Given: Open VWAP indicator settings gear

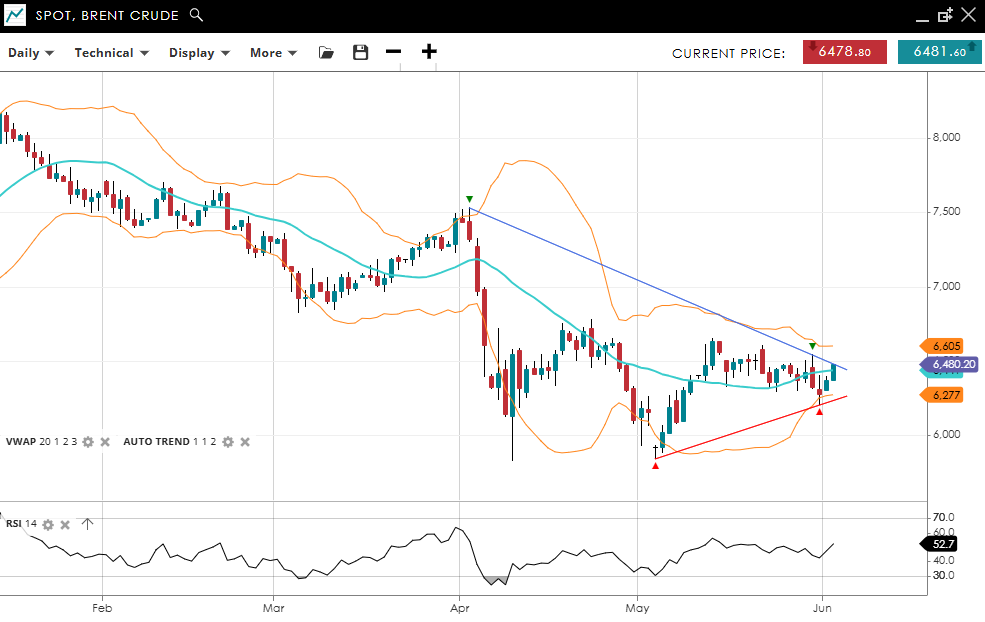Looking at the screenshot, I should coord(88,442).
